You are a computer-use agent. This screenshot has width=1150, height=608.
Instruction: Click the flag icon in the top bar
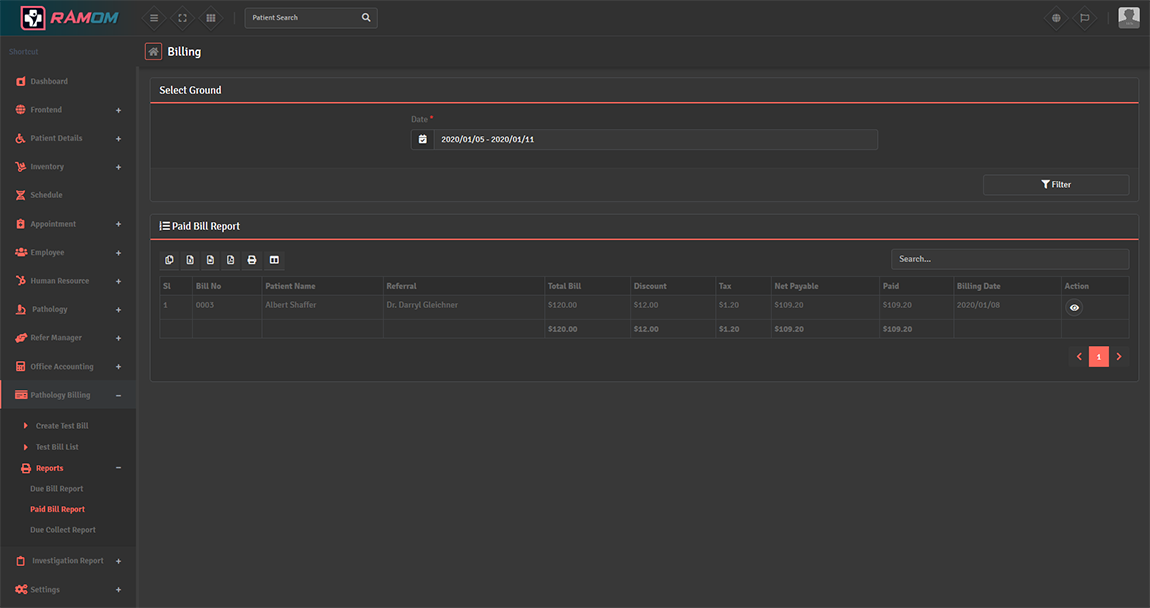pos(1084,18)
